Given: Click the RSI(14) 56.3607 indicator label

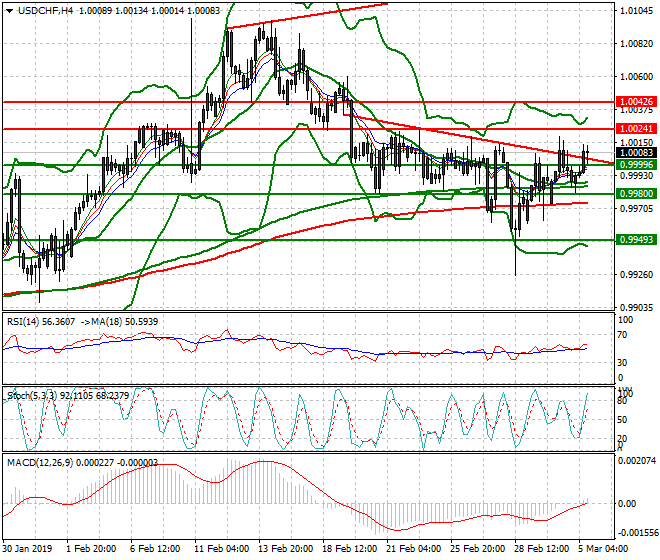Looking at the screenshot, I should [x=41, y=322].
